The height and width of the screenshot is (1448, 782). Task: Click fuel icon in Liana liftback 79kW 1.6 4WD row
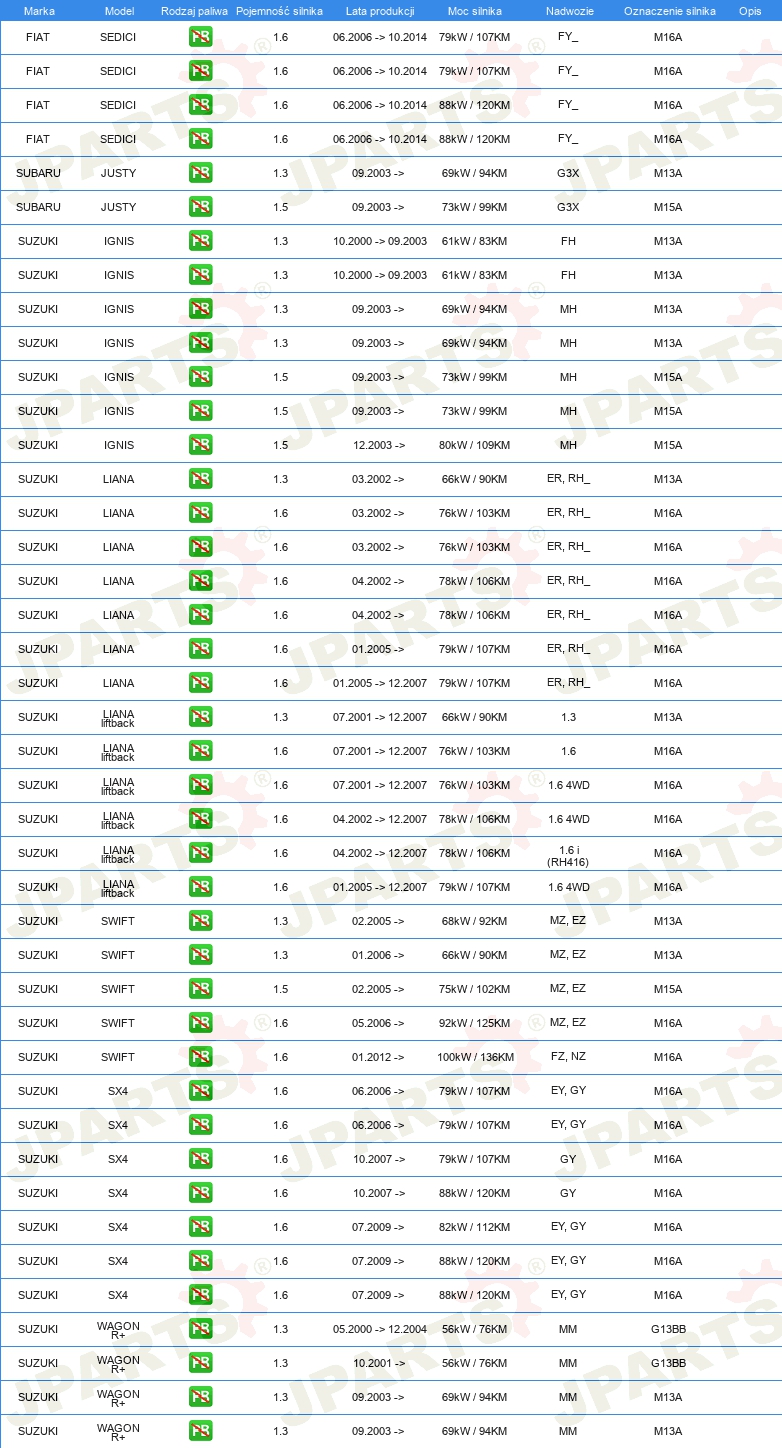click(200, 887)
